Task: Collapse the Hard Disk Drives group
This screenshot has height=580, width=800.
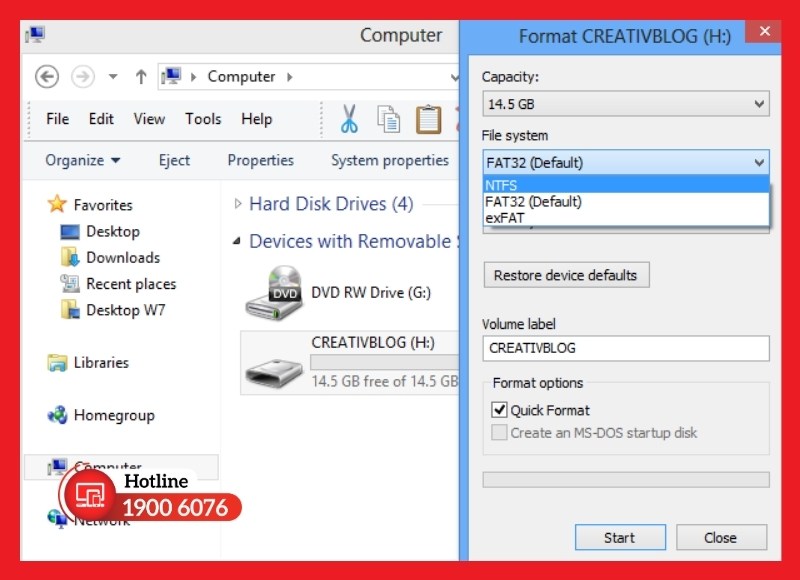Action: (238, 204)
